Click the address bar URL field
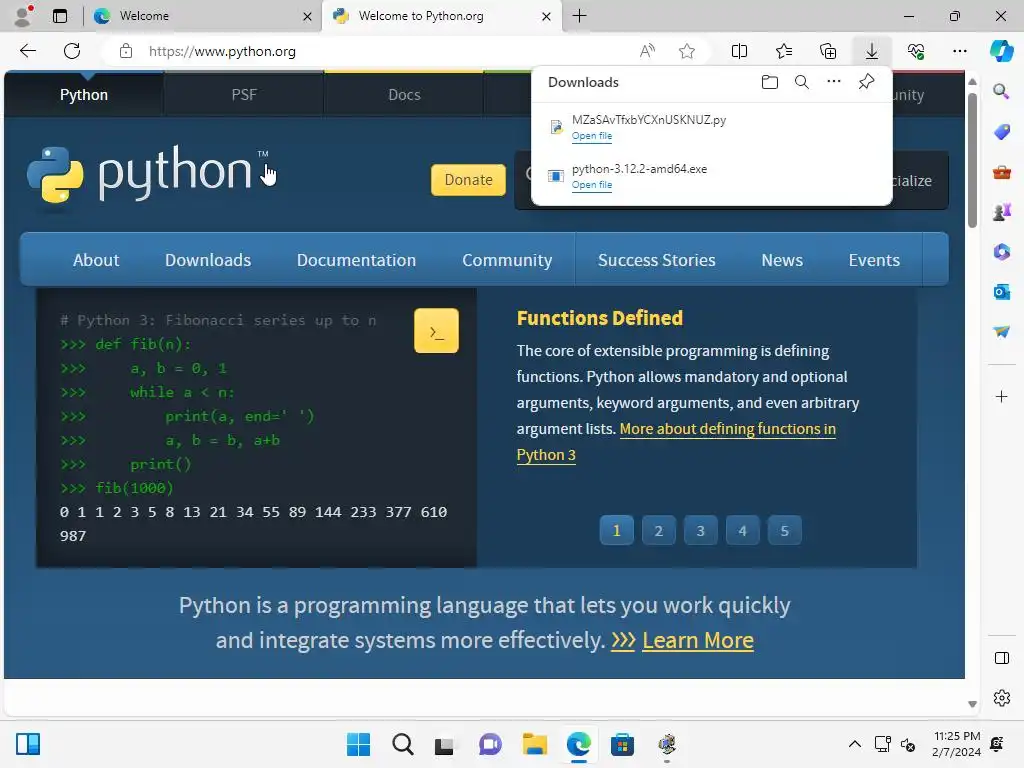This screenshot has width=1024, height=768. point(385,51)
